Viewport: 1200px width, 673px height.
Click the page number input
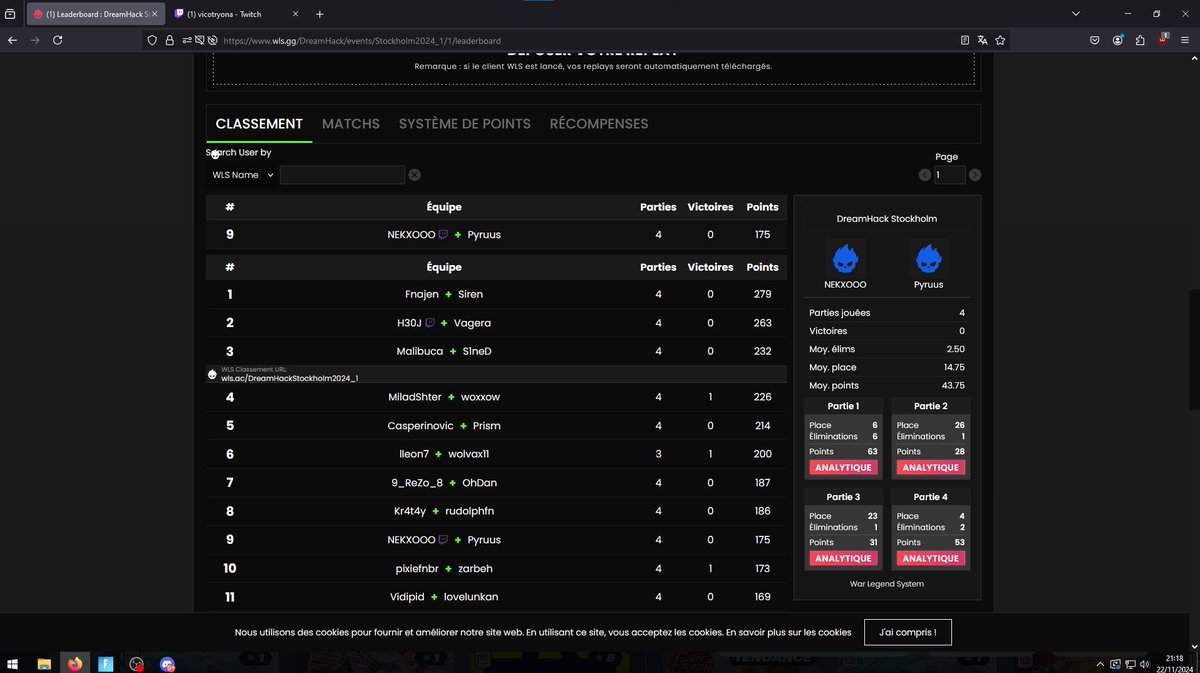[949, 175]
